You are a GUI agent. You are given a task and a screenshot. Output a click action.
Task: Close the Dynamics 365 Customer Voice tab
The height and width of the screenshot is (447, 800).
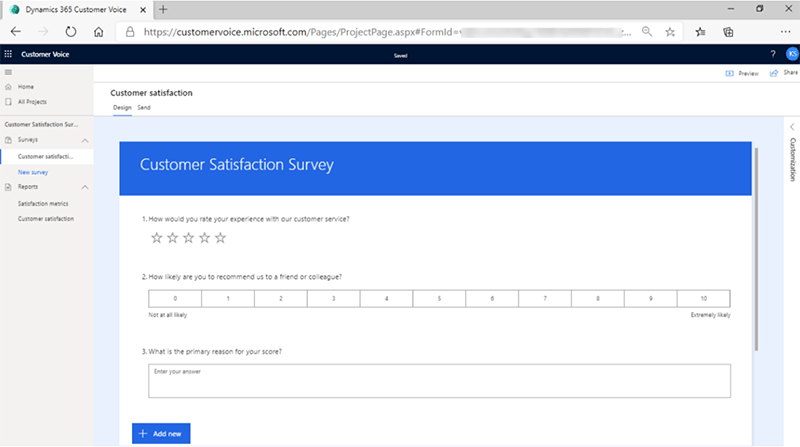tap(143, 10)
